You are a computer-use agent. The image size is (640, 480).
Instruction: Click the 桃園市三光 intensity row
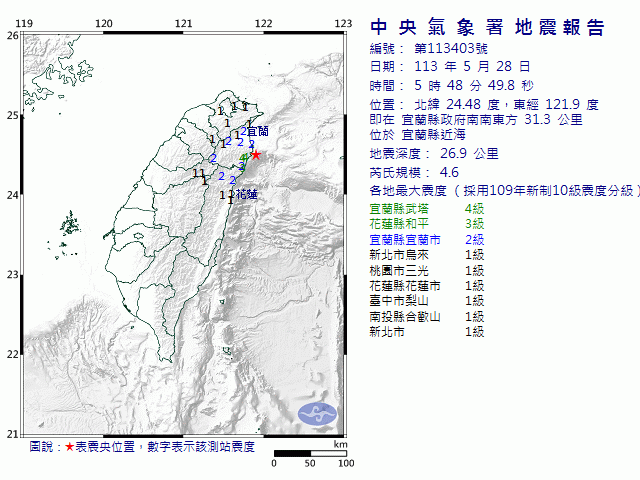(x=427, y=271)
